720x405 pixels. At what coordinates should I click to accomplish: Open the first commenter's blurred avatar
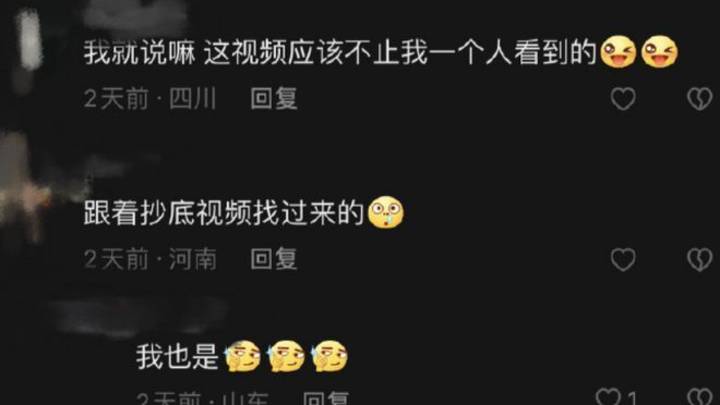point(28,48)
